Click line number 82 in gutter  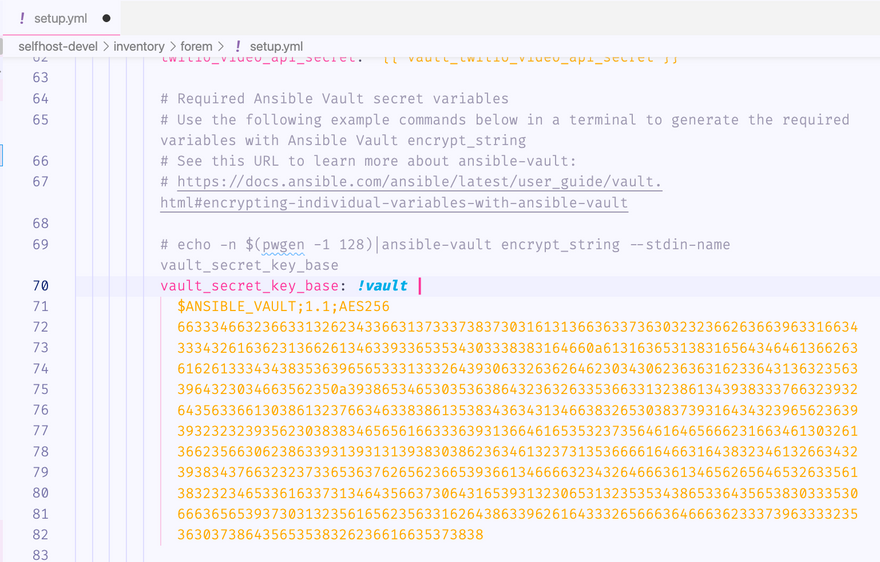[40, 534]
